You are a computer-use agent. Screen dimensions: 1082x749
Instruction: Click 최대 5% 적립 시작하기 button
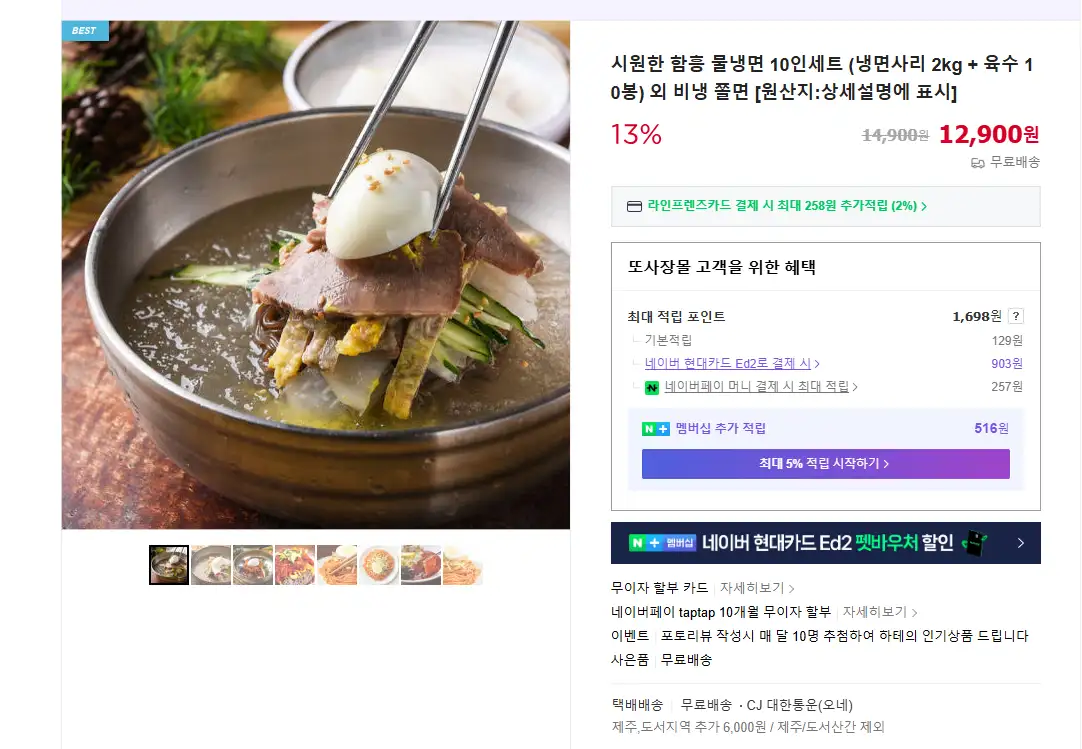(x=825, y=464)
